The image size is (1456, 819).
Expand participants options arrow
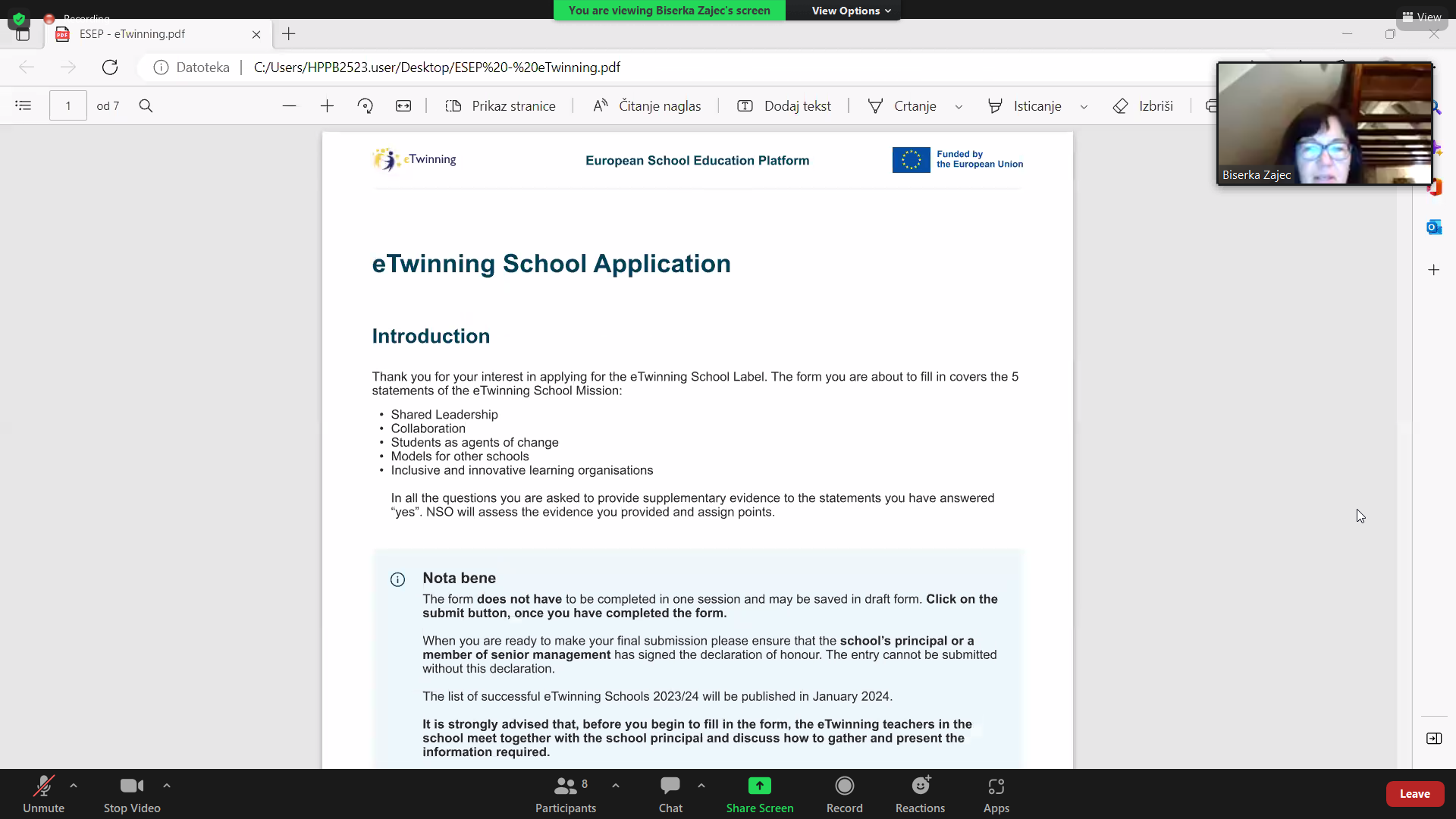point(616,786)
